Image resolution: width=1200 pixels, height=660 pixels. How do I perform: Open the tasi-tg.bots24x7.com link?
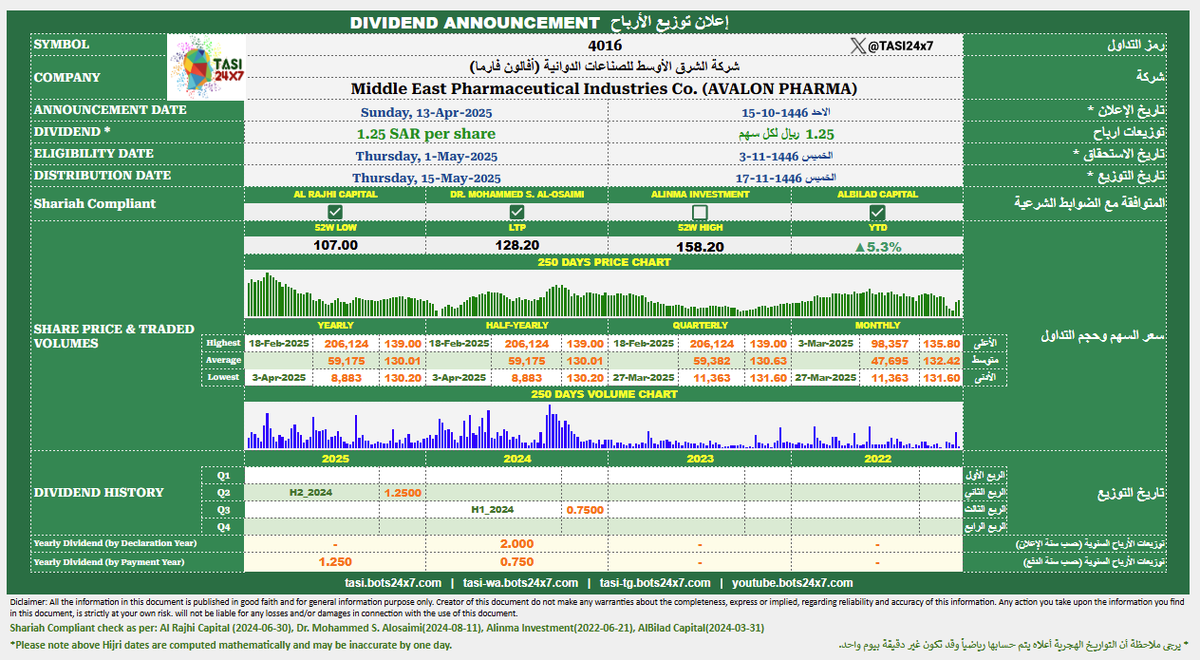[x=655, y=582]
